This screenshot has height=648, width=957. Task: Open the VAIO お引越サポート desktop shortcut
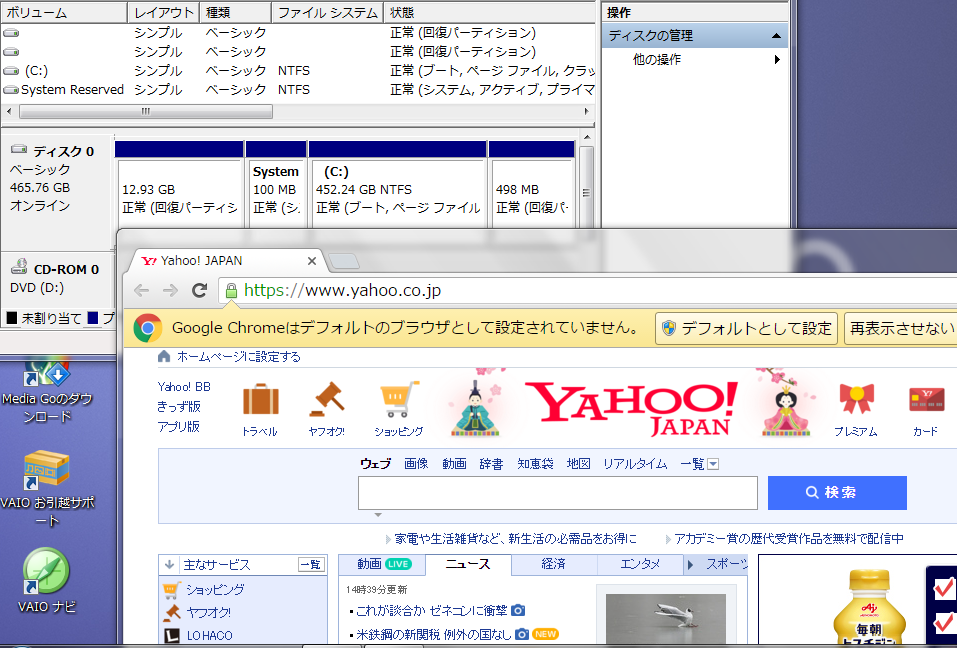pyautogui.click(x=47, y=488)
